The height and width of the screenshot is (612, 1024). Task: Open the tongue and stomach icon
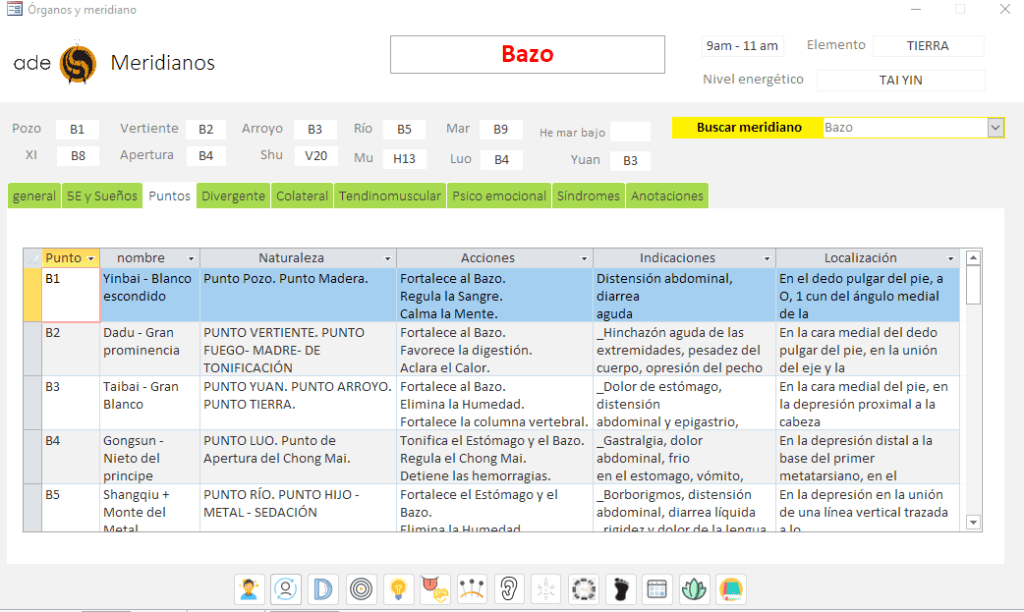click(435, 589)
